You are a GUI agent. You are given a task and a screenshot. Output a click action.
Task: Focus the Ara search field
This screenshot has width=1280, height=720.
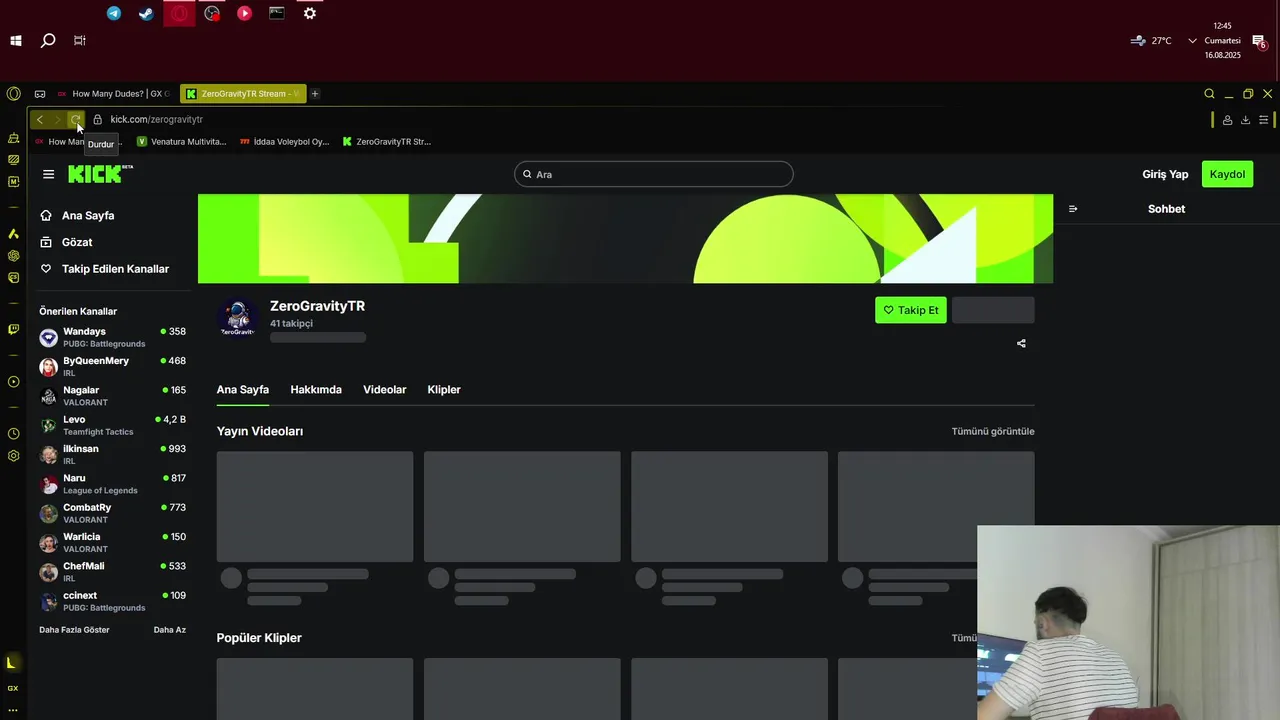pos(654,174)
